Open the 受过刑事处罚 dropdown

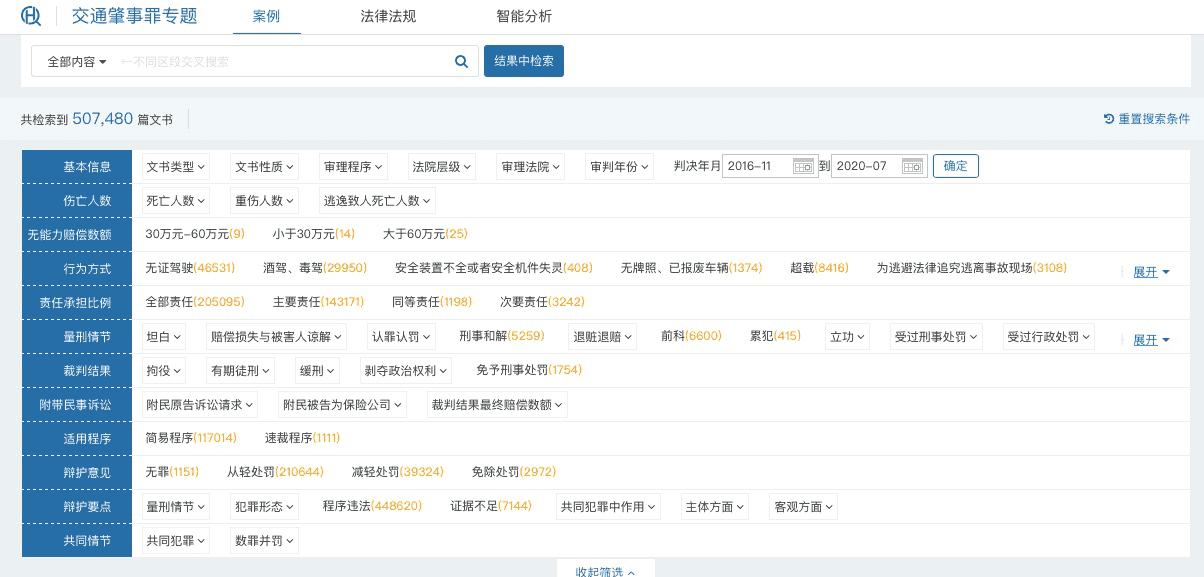click(x=937, y=337)
